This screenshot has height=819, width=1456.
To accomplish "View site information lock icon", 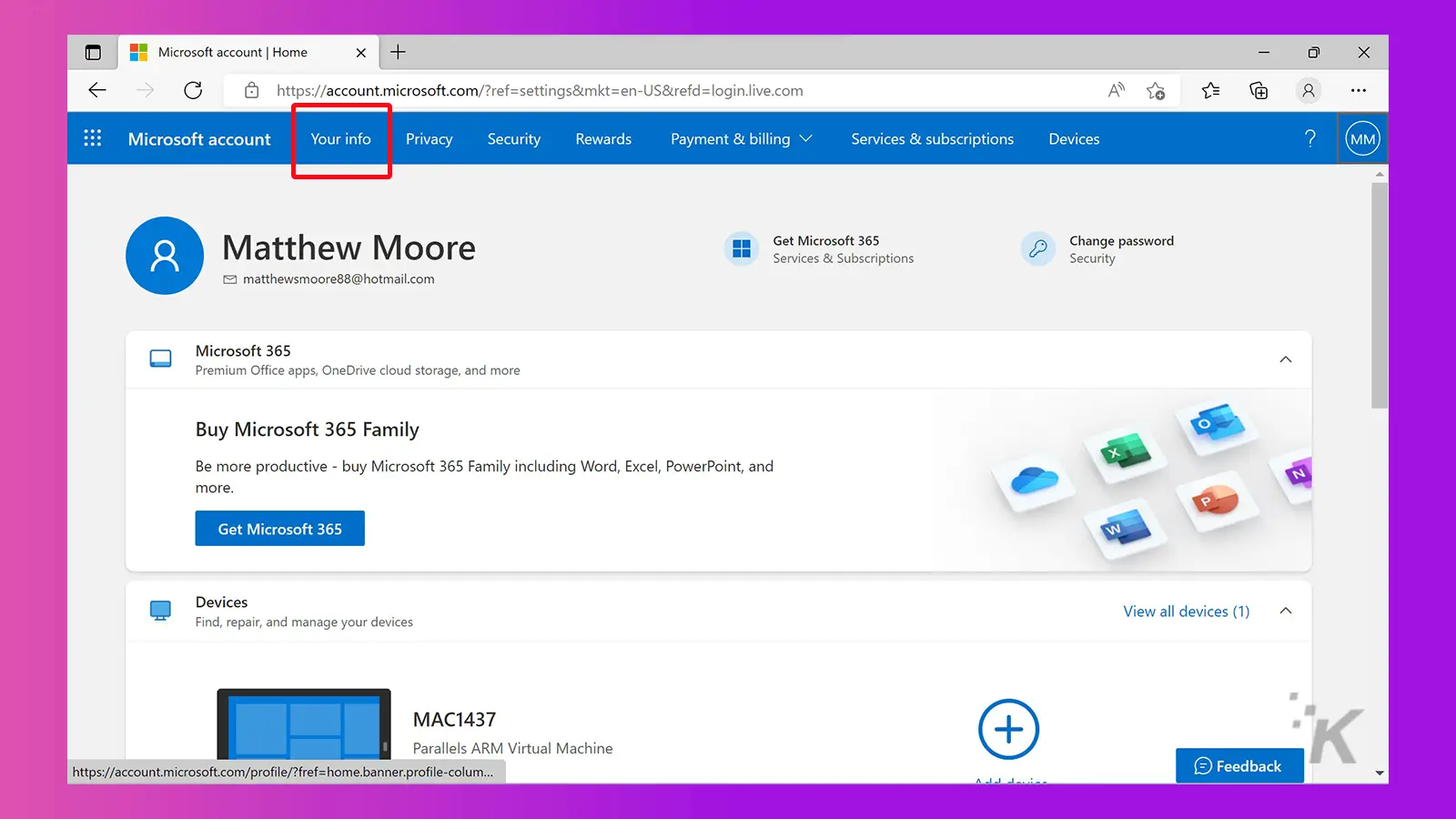I will [x=252, y=90].
